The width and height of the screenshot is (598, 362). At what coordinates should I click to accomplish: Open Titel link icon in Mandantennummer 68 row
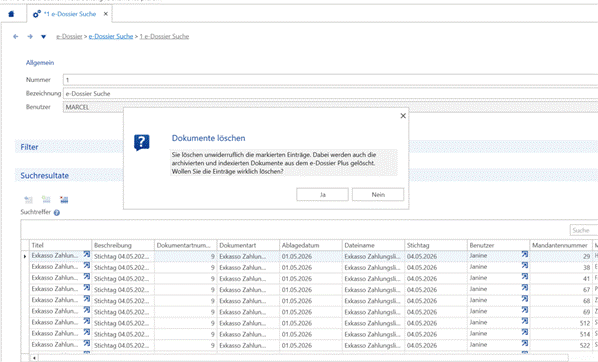click(87, 299)
